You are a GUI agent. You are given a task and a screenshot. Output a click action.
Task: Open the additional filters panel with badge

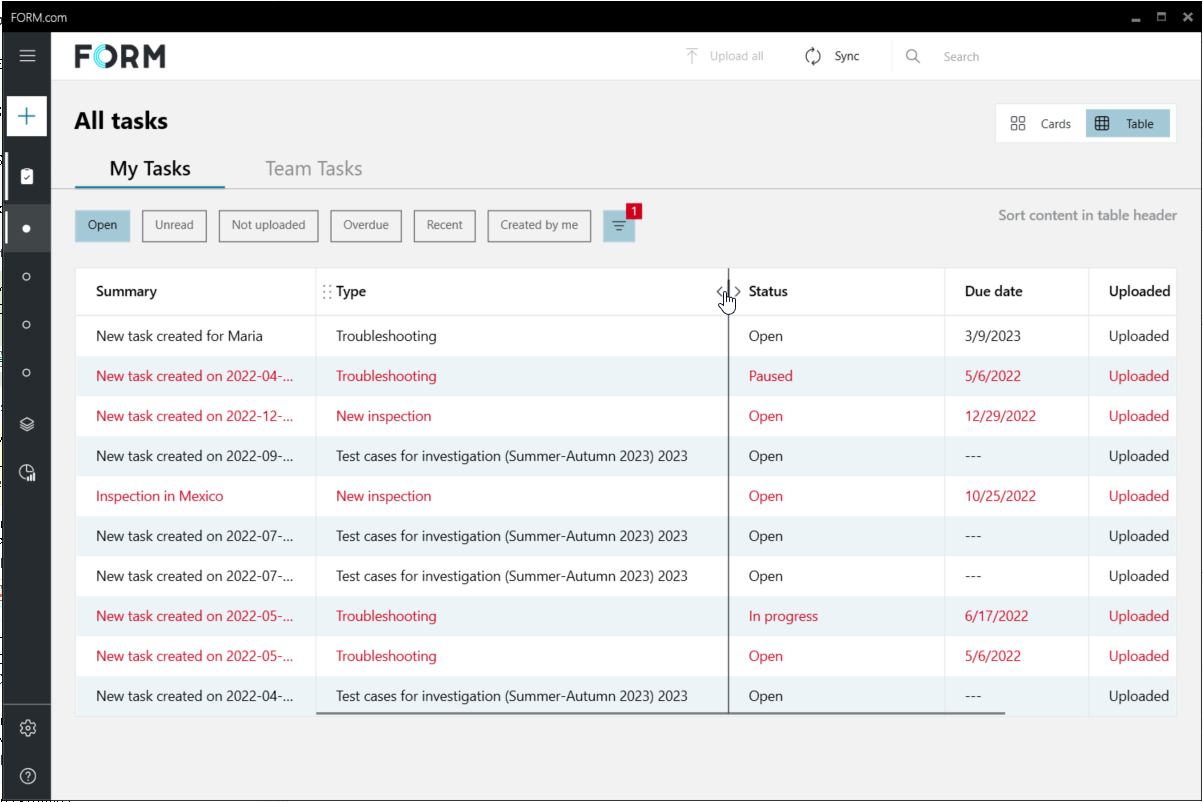pyautogui.click(x=619, y=226)
